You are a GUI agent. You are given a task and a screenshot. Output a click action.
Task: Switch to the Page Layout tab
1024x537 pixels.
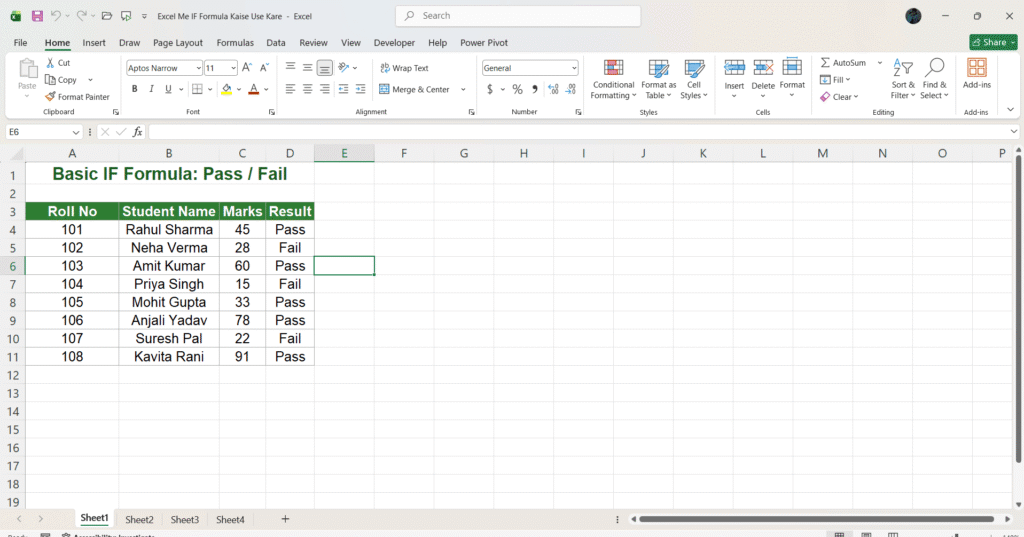[178, 42]
